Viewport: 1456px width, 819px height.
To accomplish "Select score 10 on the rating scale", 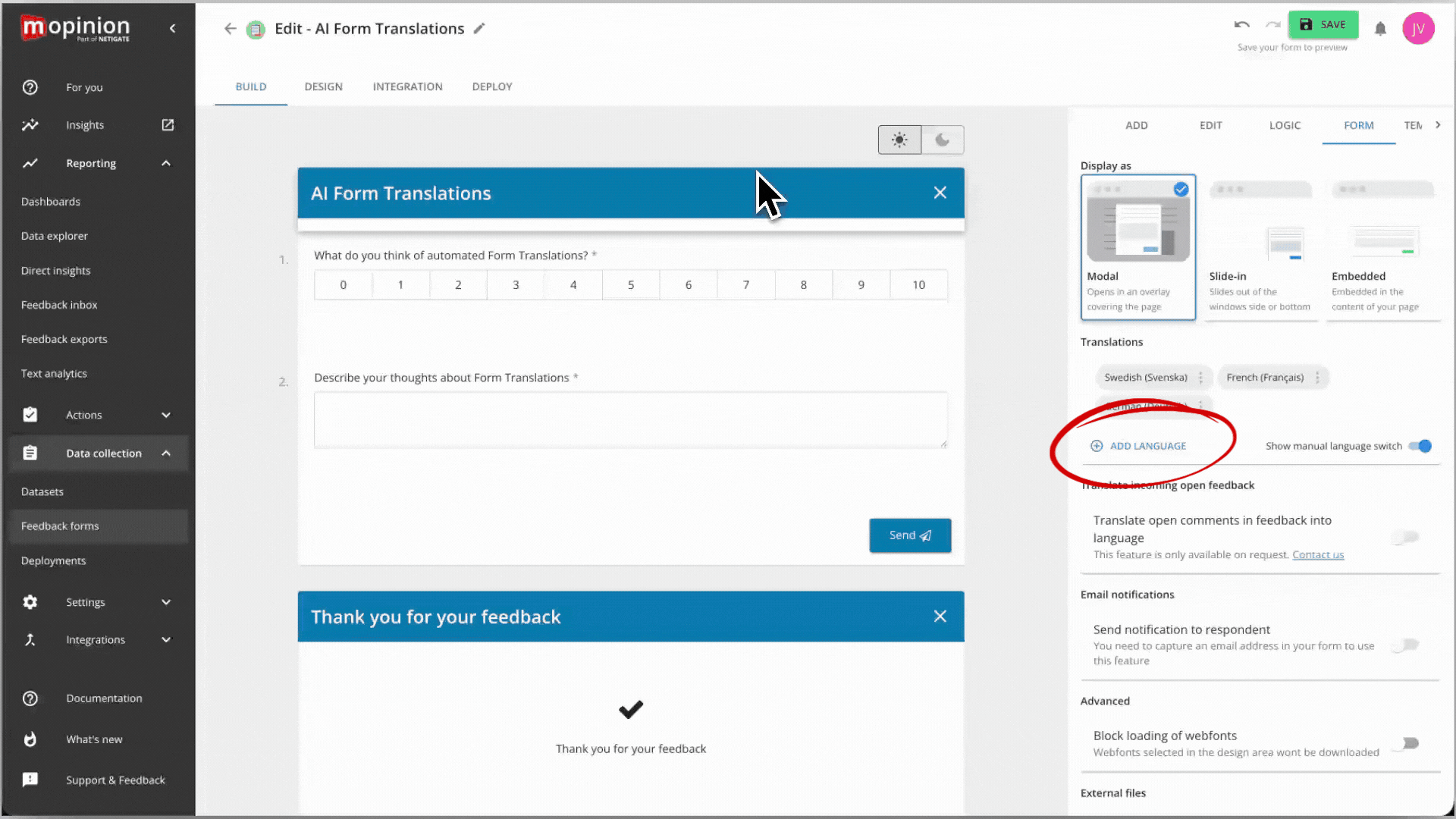I will tap(919, 285).
